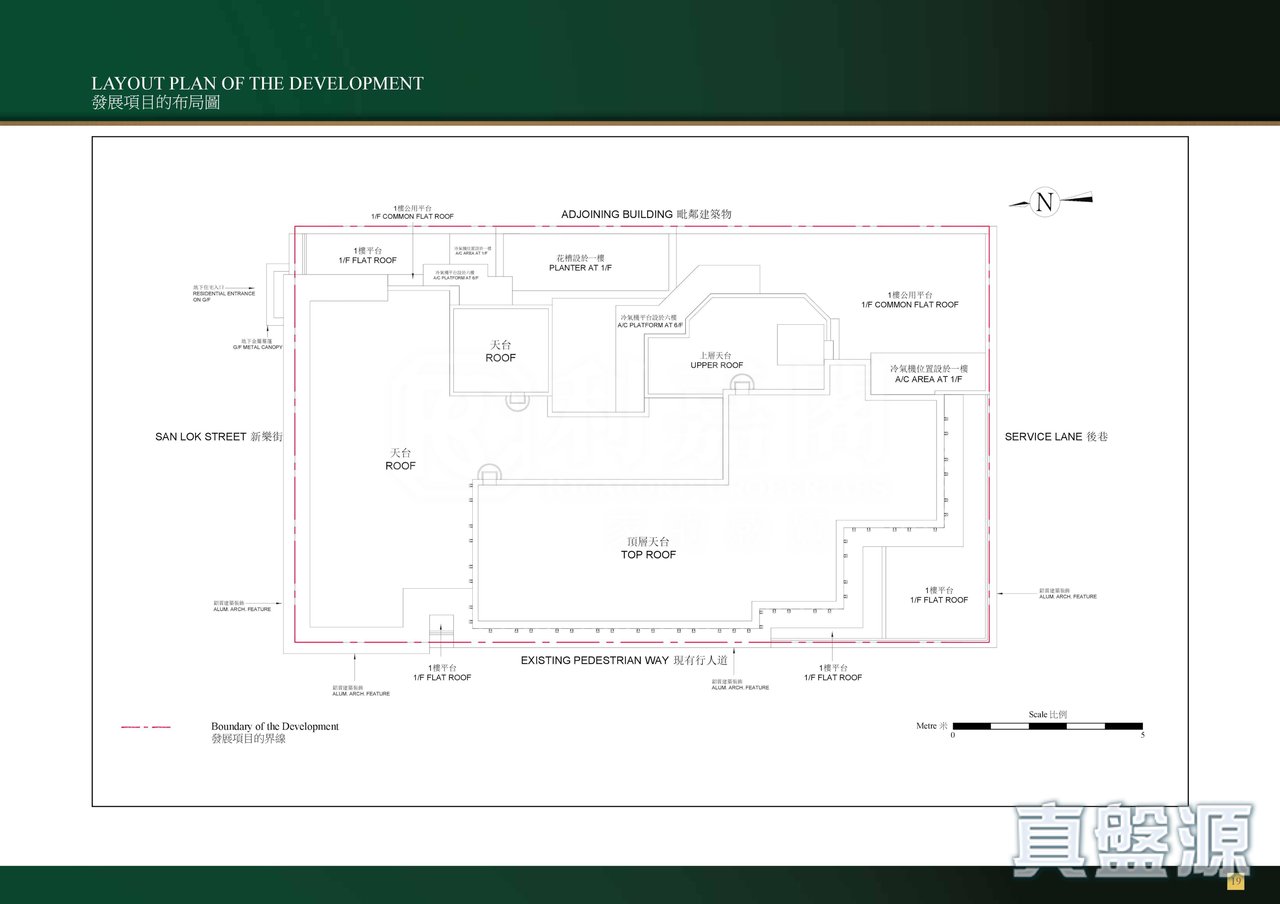This screenshot has width=1280, height=904.
Task: Click "1/F COMMON FLAT ROOF" callout above Adjoining Building line
Action: click(412, 216)
